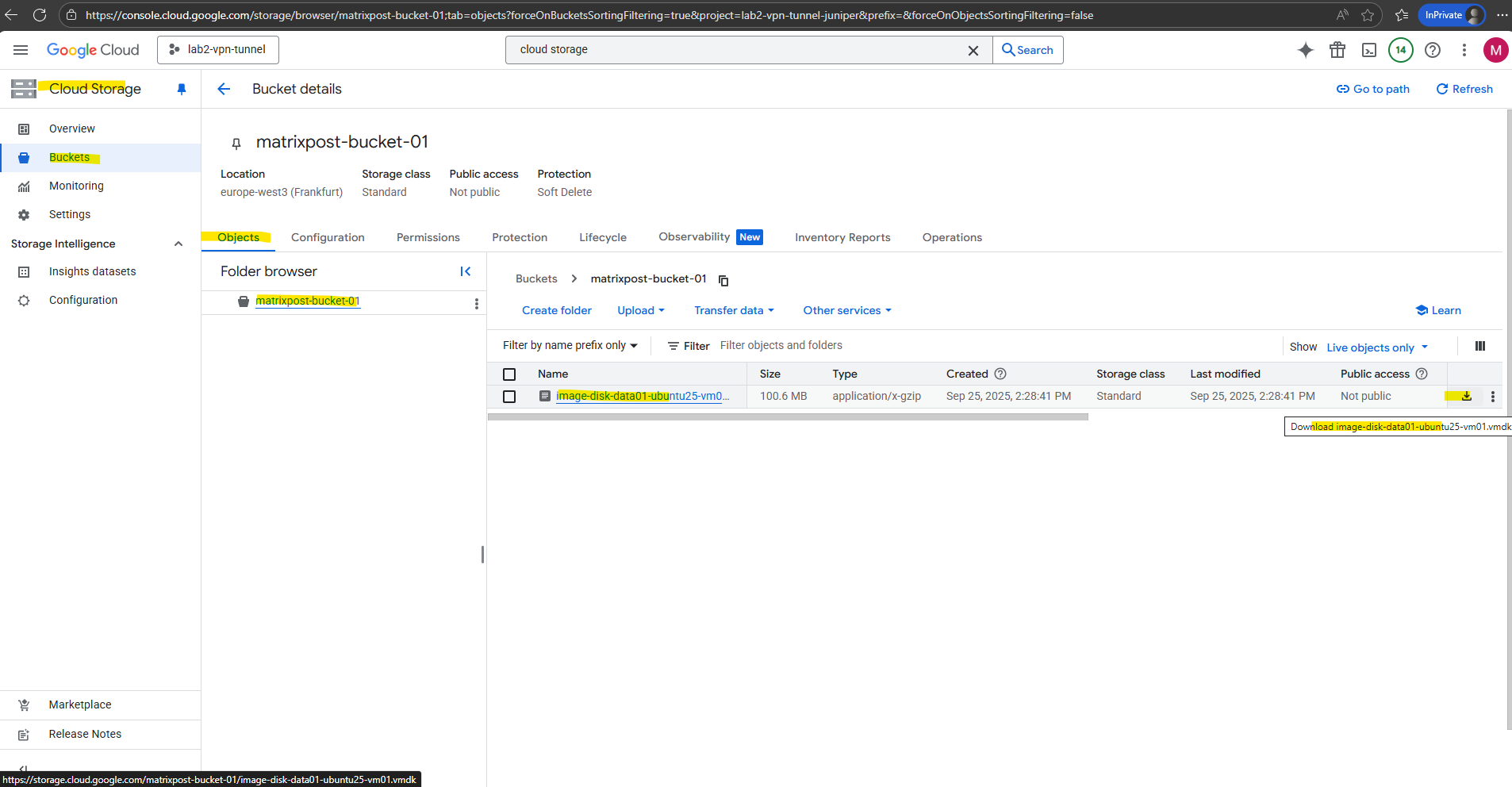1512x787 pixels.
Task: Open the Live objects only dropdown
Action: tap(1377, 347)
